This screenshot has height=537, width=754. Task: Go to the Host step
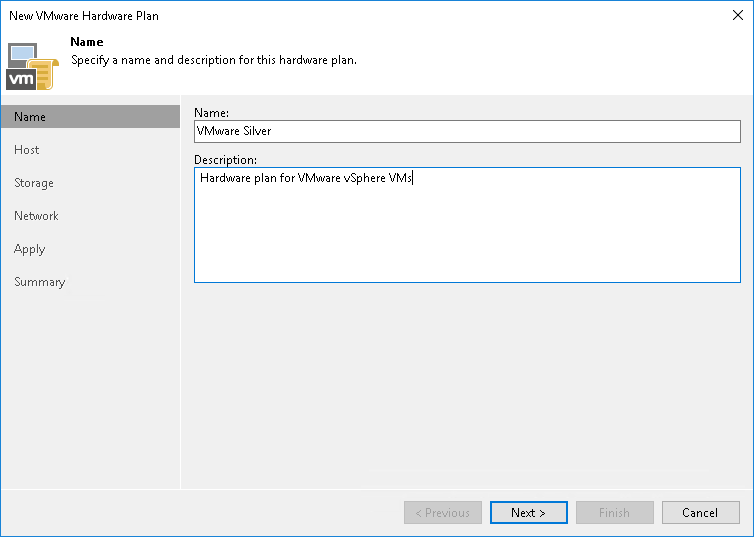27,150
